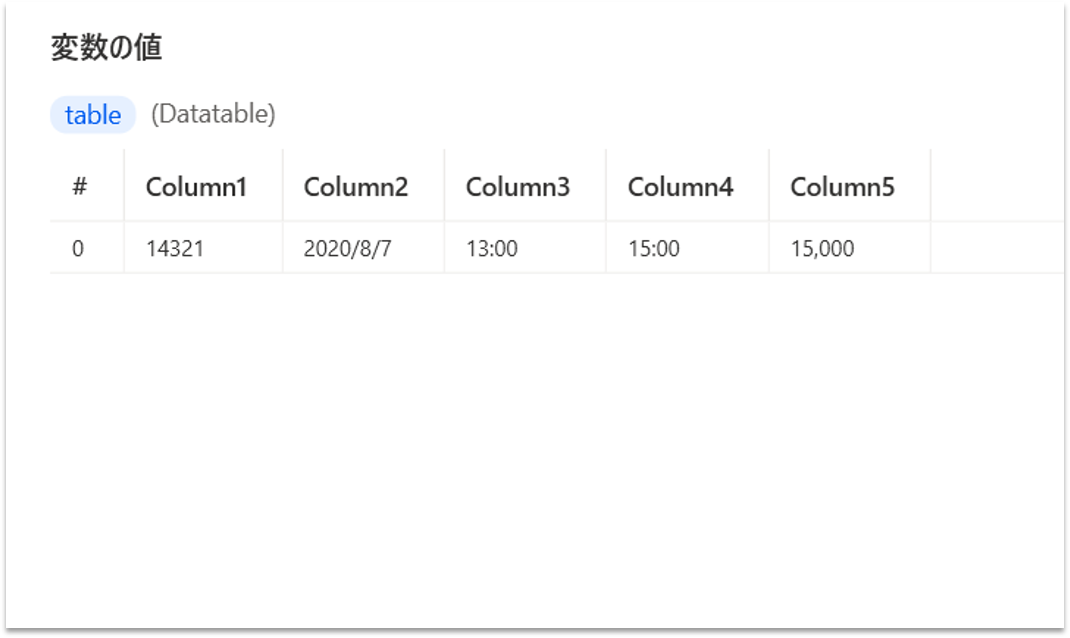Click the empty header cell after Column5
The height and width of the screenshot is (638, 1070).
click(x=995, y=187)
